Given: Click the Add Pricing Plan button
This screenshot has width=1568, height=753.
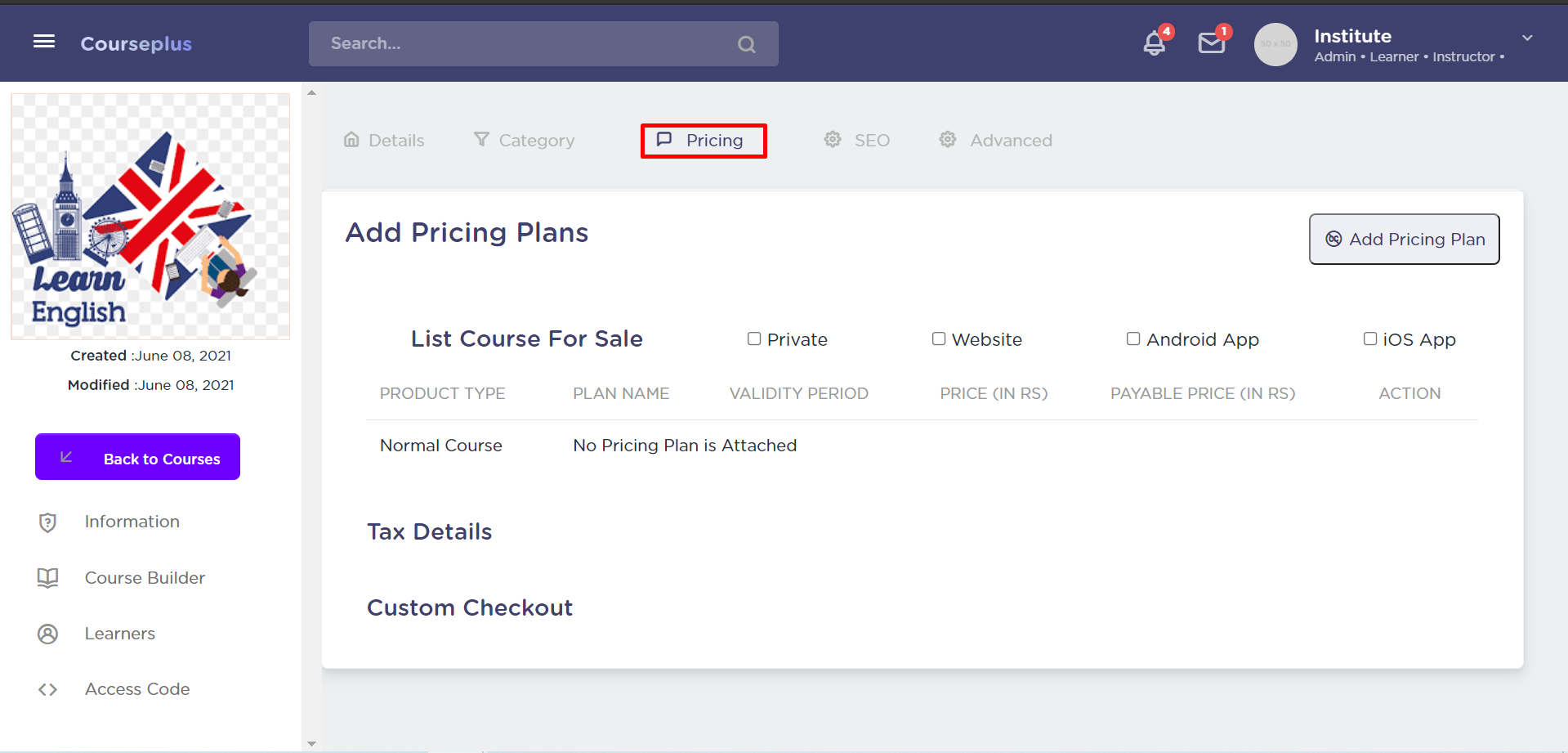Looking at the screenshot, I should [1404, 239].
